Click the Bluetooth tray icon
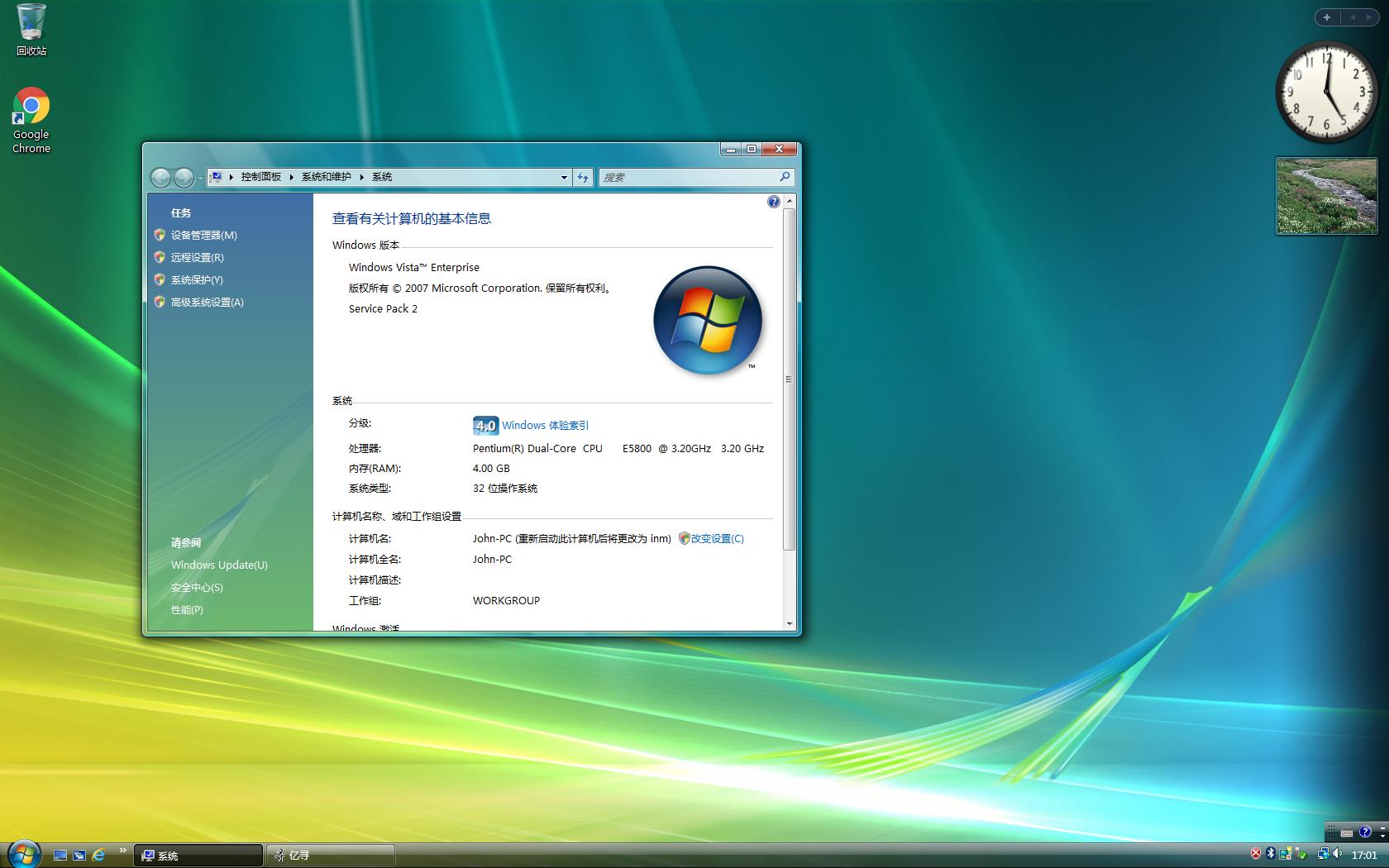The image size is (1389, 868). (1271, 854)
